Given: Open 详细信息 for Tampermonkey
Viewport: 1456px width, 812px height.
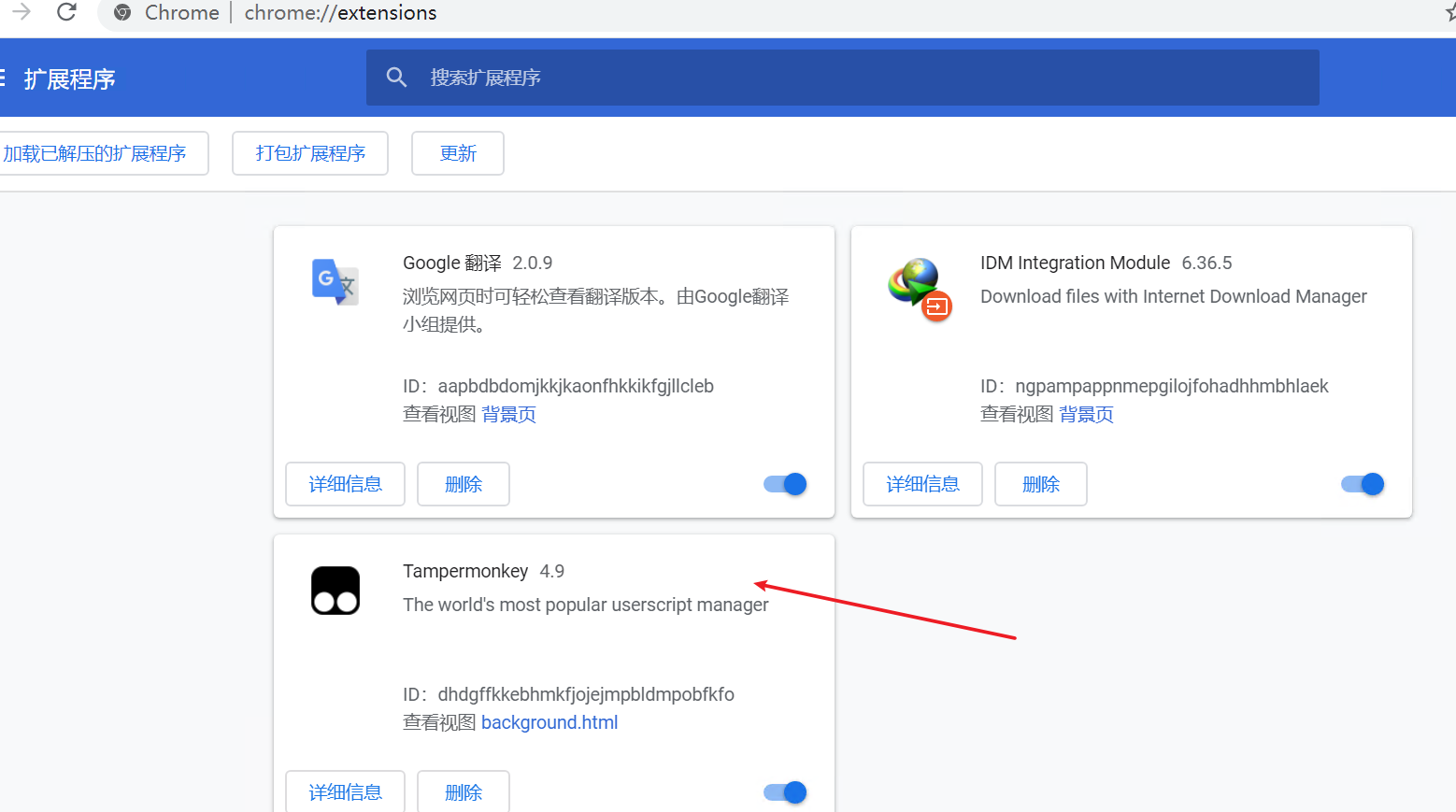Looking at the screenshot, I should click(x=345, y=791).
